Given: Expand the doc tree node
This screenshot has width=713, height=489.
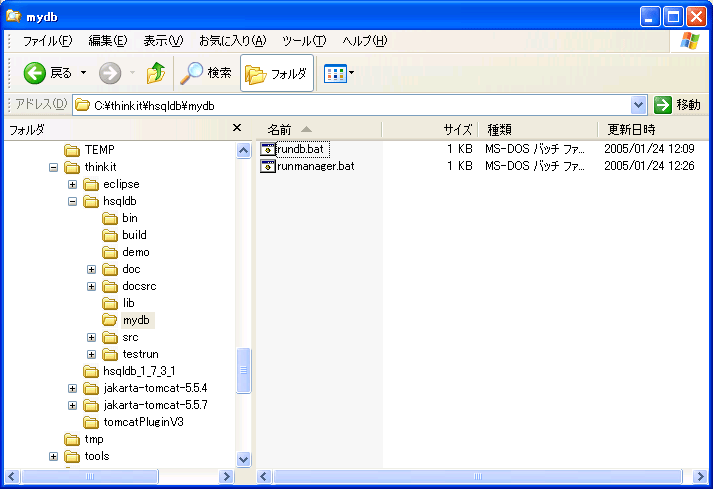Looking at the screenshot, I should coord(91,269).
